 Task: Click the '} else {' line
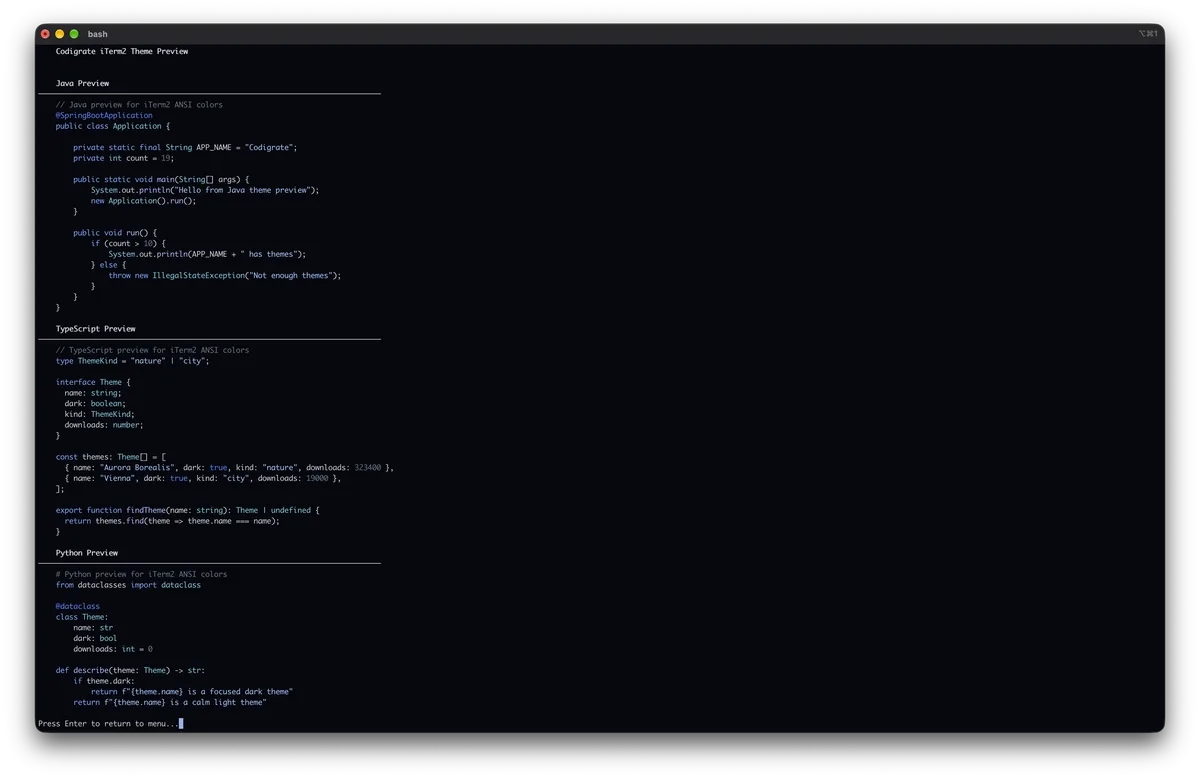(109, 265)
